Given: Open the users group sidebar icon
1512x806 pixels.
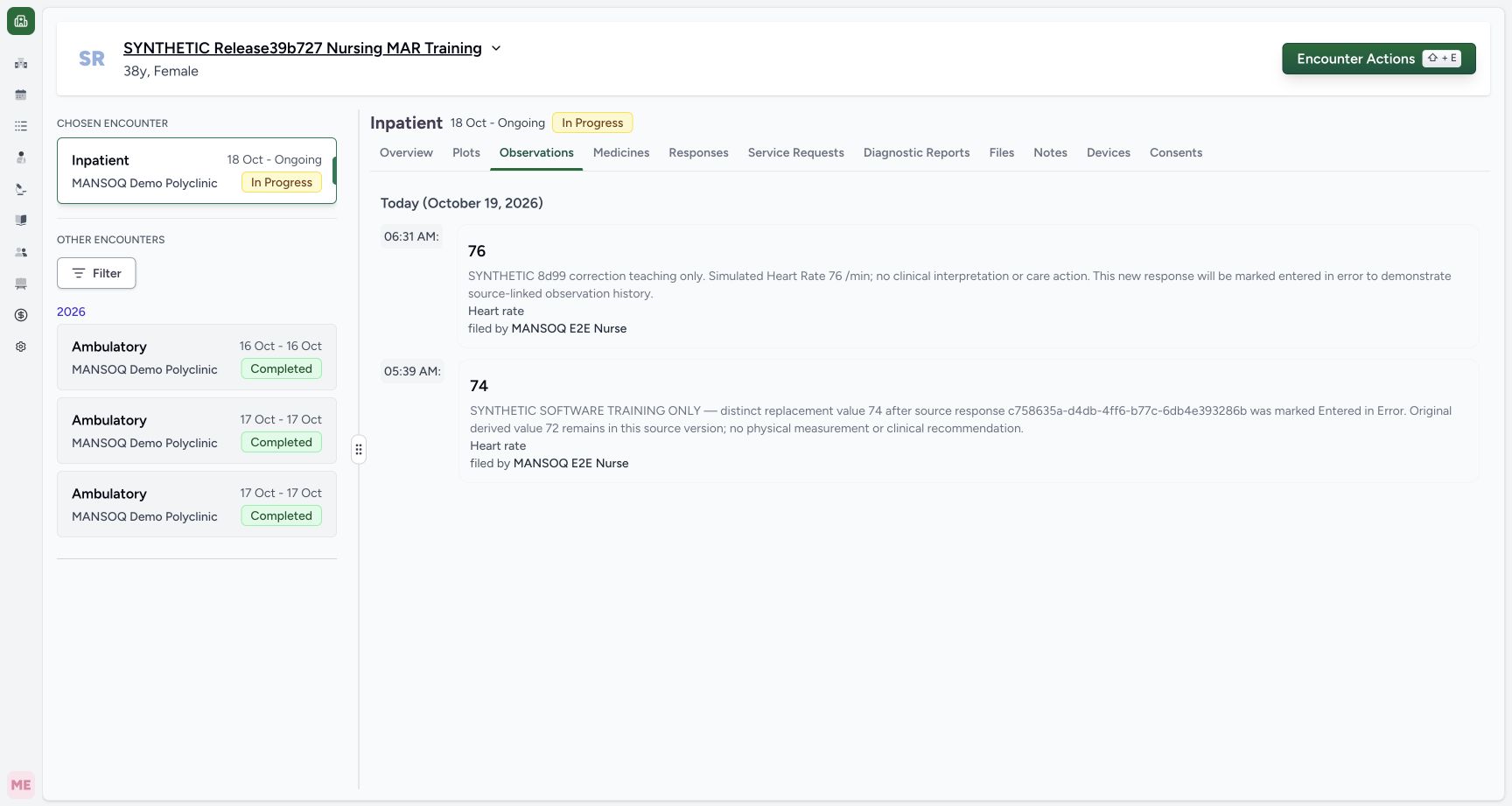Looking at the screenshot, I should [21, 252].
